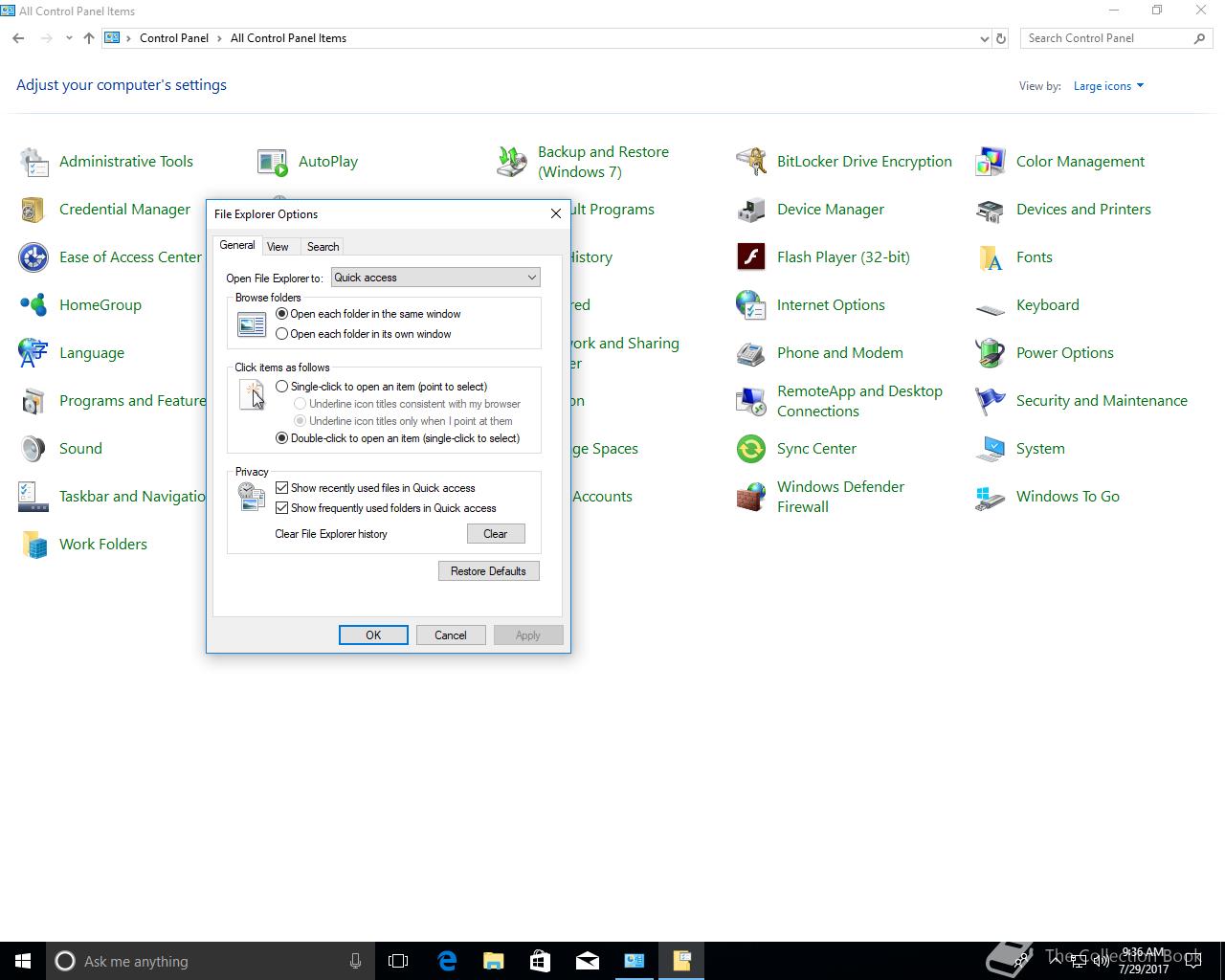The width and height of the screenshot is (1225, 980).
Task: Open the Power Options link
Action: (x=1065, y=353)
